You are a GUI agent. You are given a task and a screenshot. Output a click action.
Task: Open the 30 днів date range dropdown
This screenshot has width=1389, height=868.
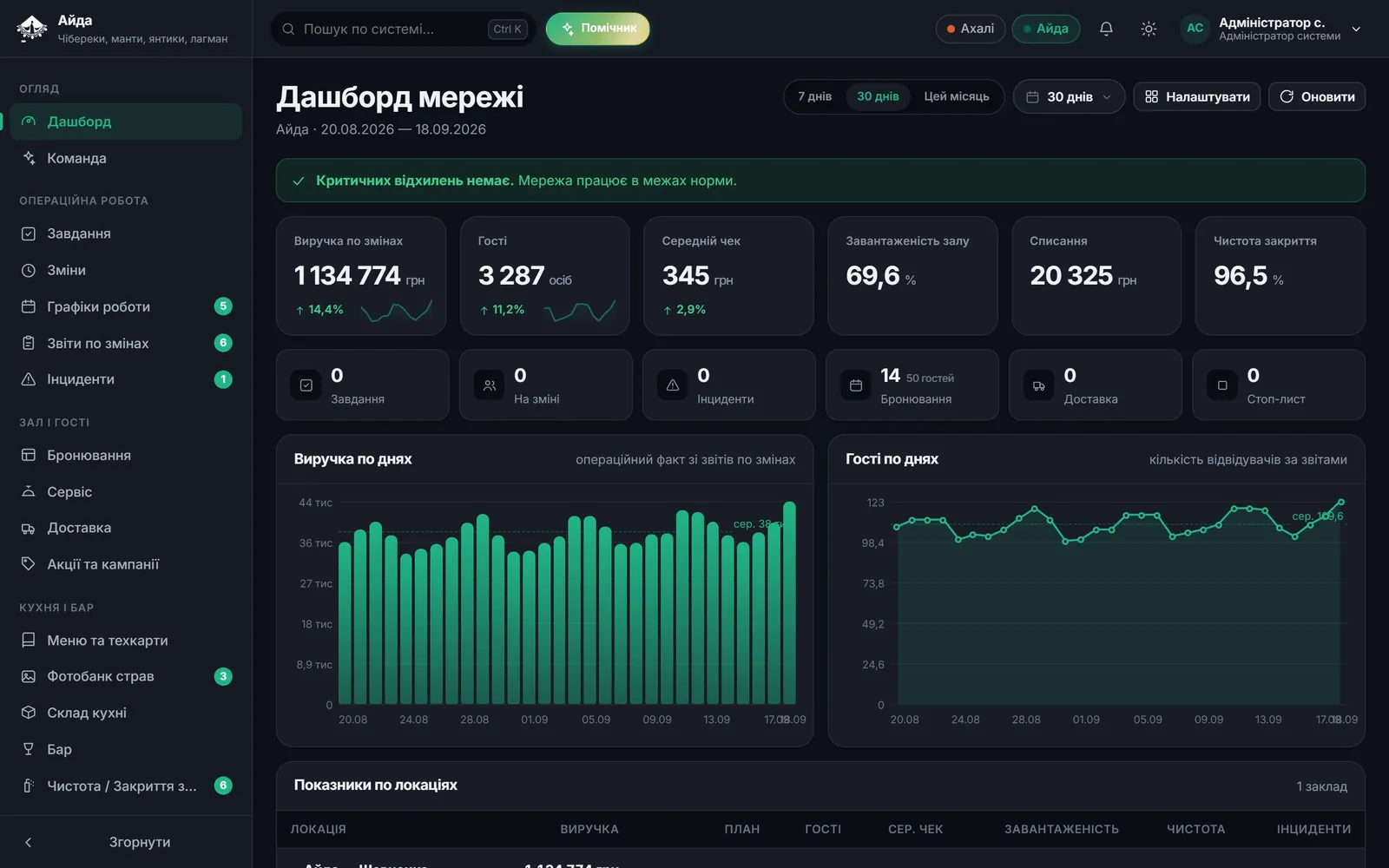1069,96
